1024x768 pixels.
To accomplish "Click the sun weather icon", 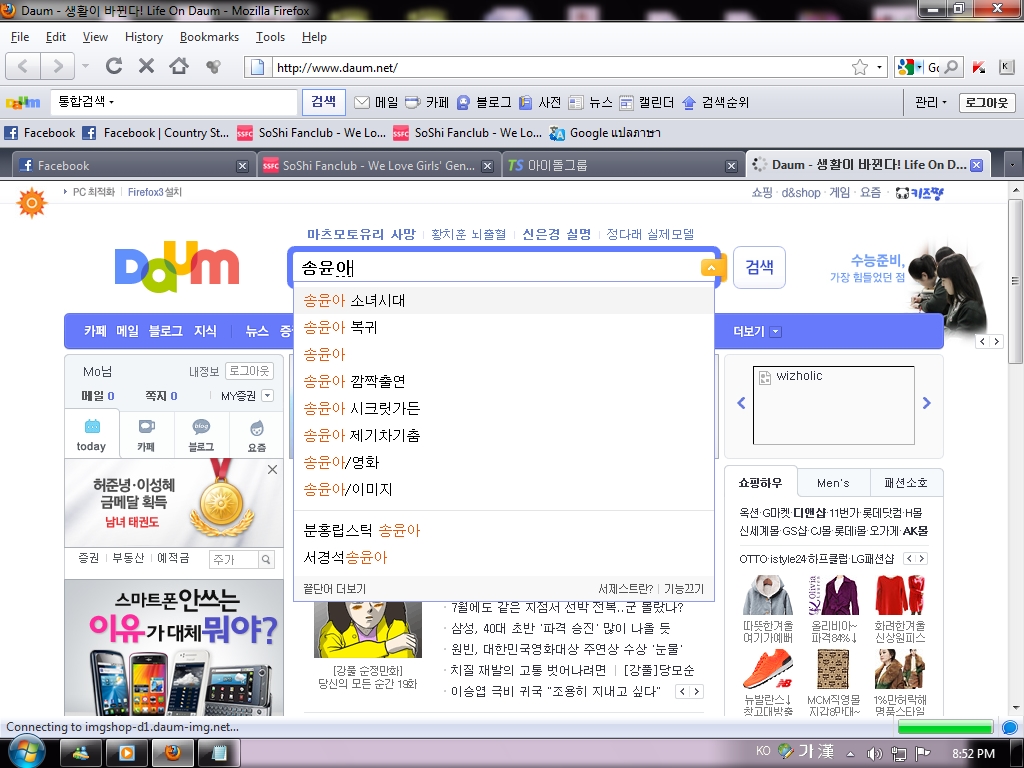I will tap(31, 202).
